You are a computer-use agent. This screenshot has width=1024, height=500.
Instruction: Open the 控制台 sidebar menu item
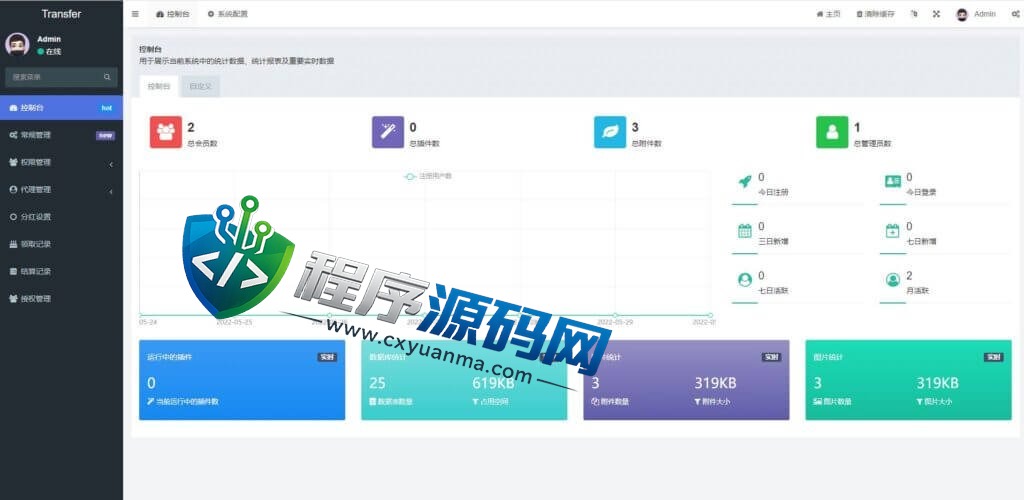(x=61, y=108)
